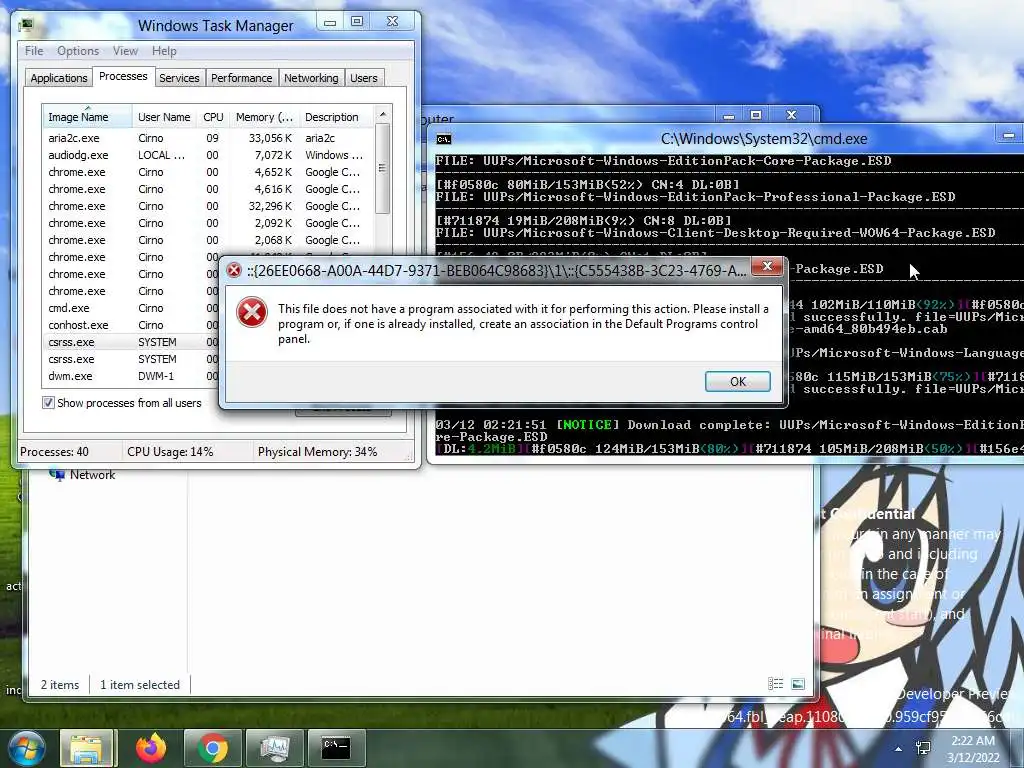Switch to the Services tab
Viewport: 1024px width, 768px height.
(179, 78)
